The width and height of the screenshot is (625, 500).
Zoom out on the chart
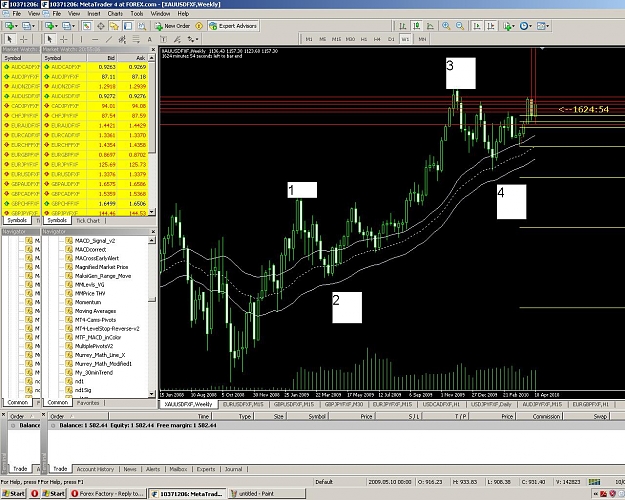tap(460, 26)
